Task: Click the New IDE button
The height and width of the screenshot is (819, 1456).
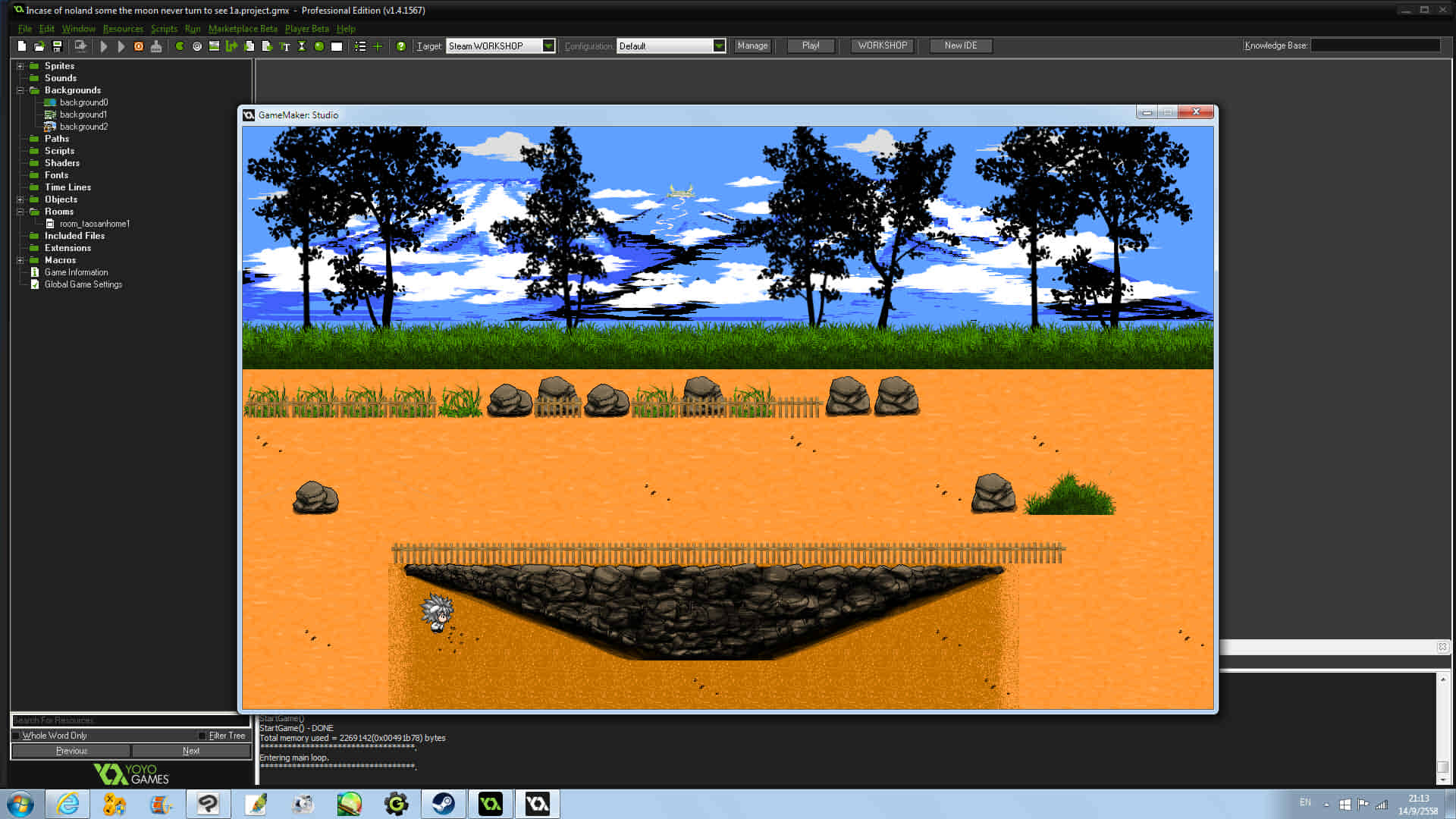Action: click(x=960, y=46)
